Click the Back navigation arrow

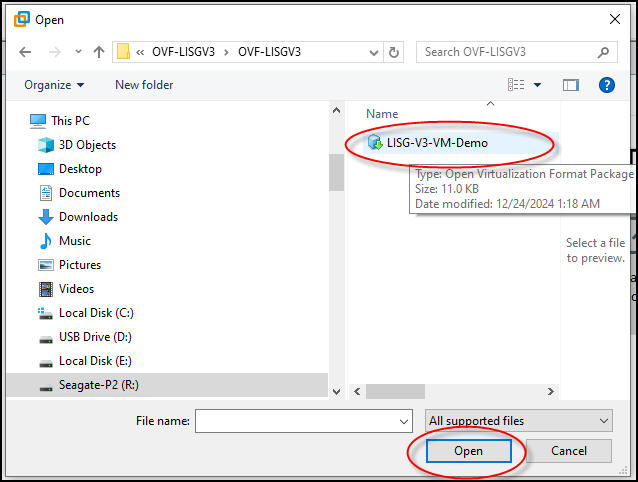[x=25, y=52]
